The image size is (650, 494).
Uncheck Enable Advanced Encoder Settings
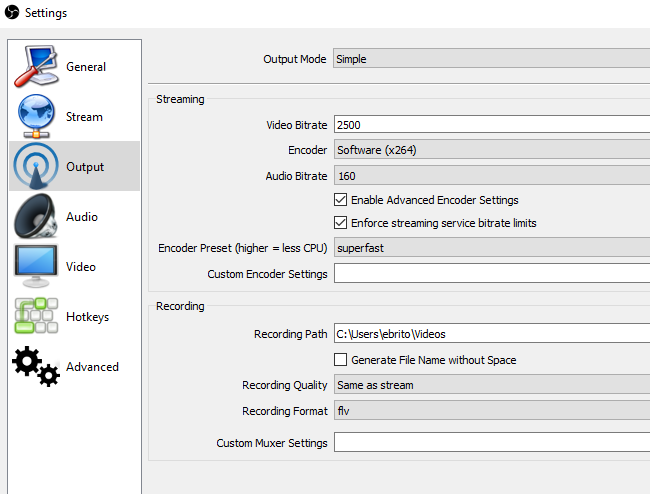pyautogui.click(x=341, y=200)
